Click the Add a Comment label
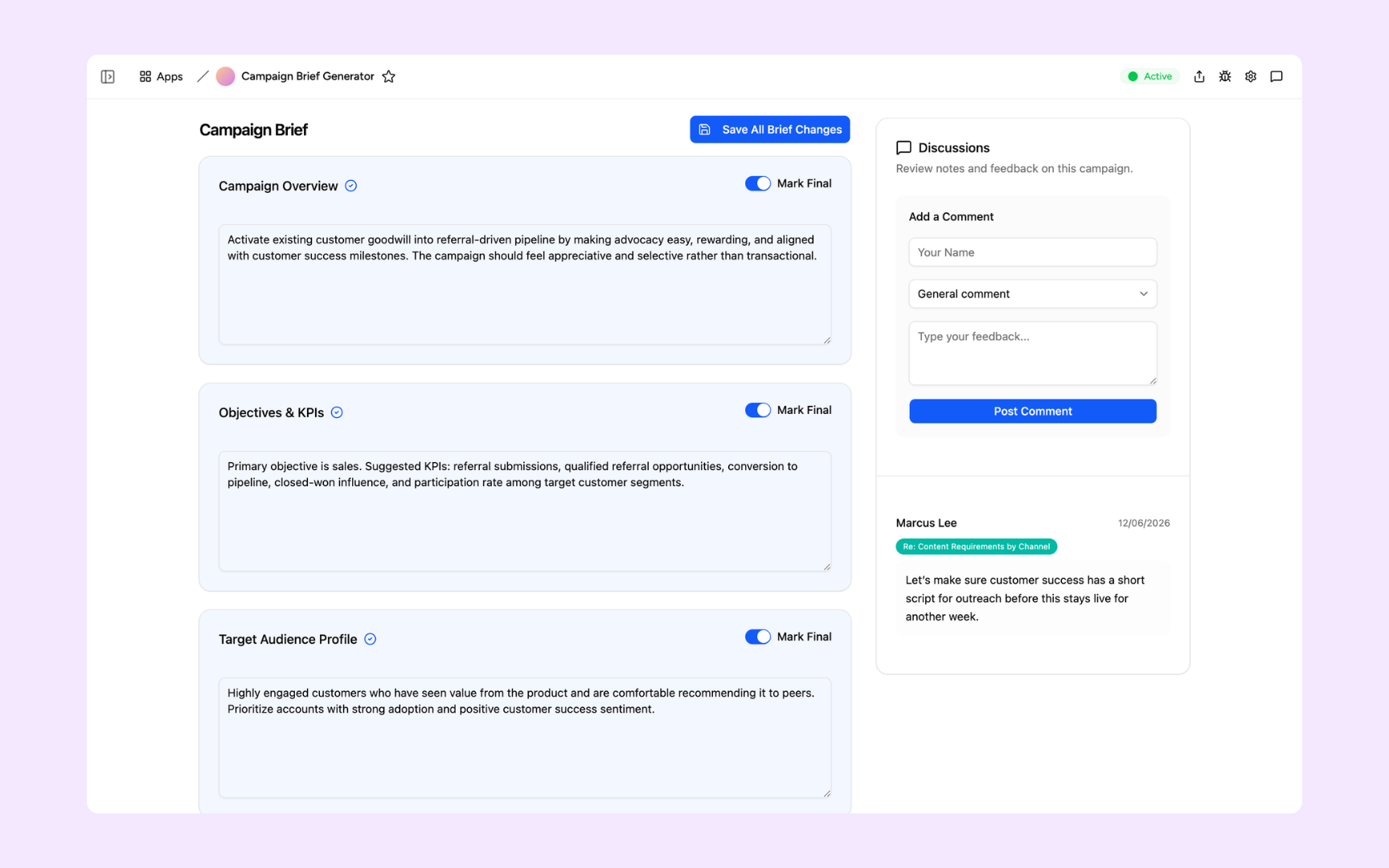 coord(951,217)
